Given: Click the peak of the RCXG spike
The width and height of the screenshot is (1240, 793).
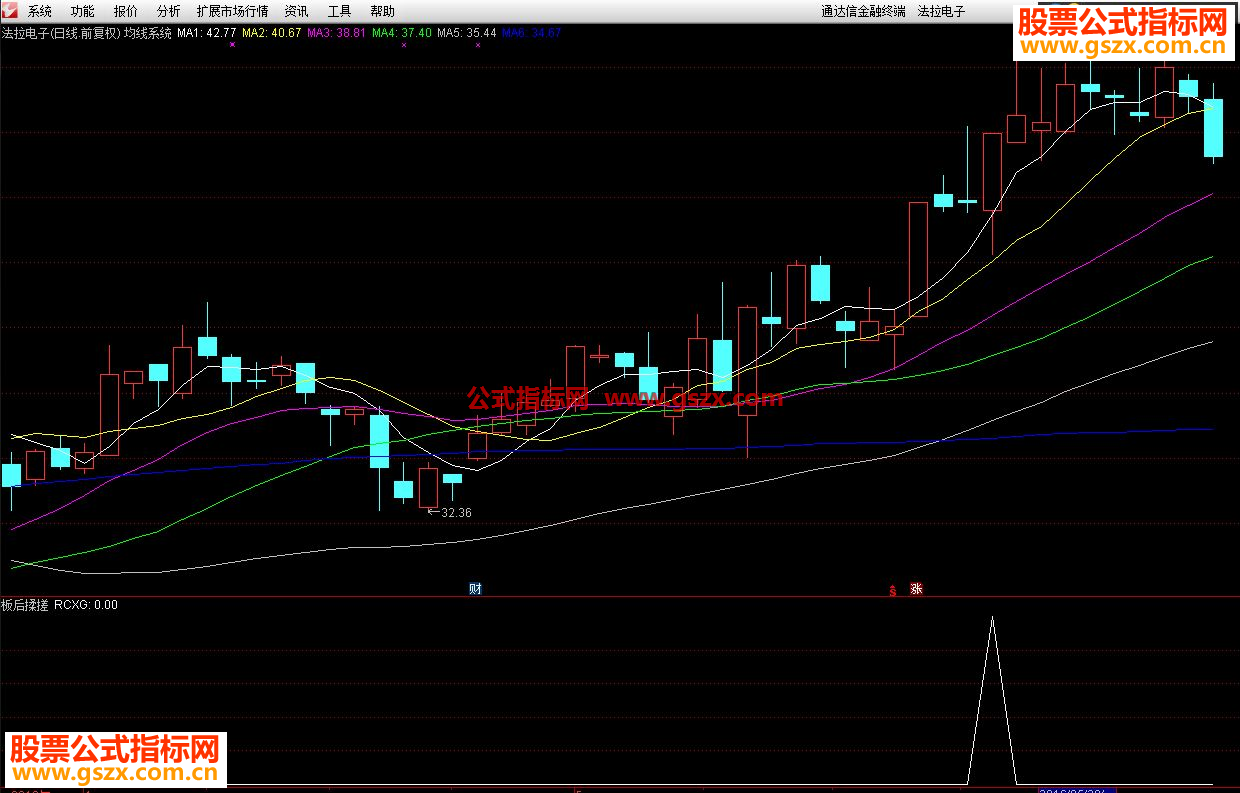Looking at the screenshot, I should pyautogui.click(x=992, y=618).
